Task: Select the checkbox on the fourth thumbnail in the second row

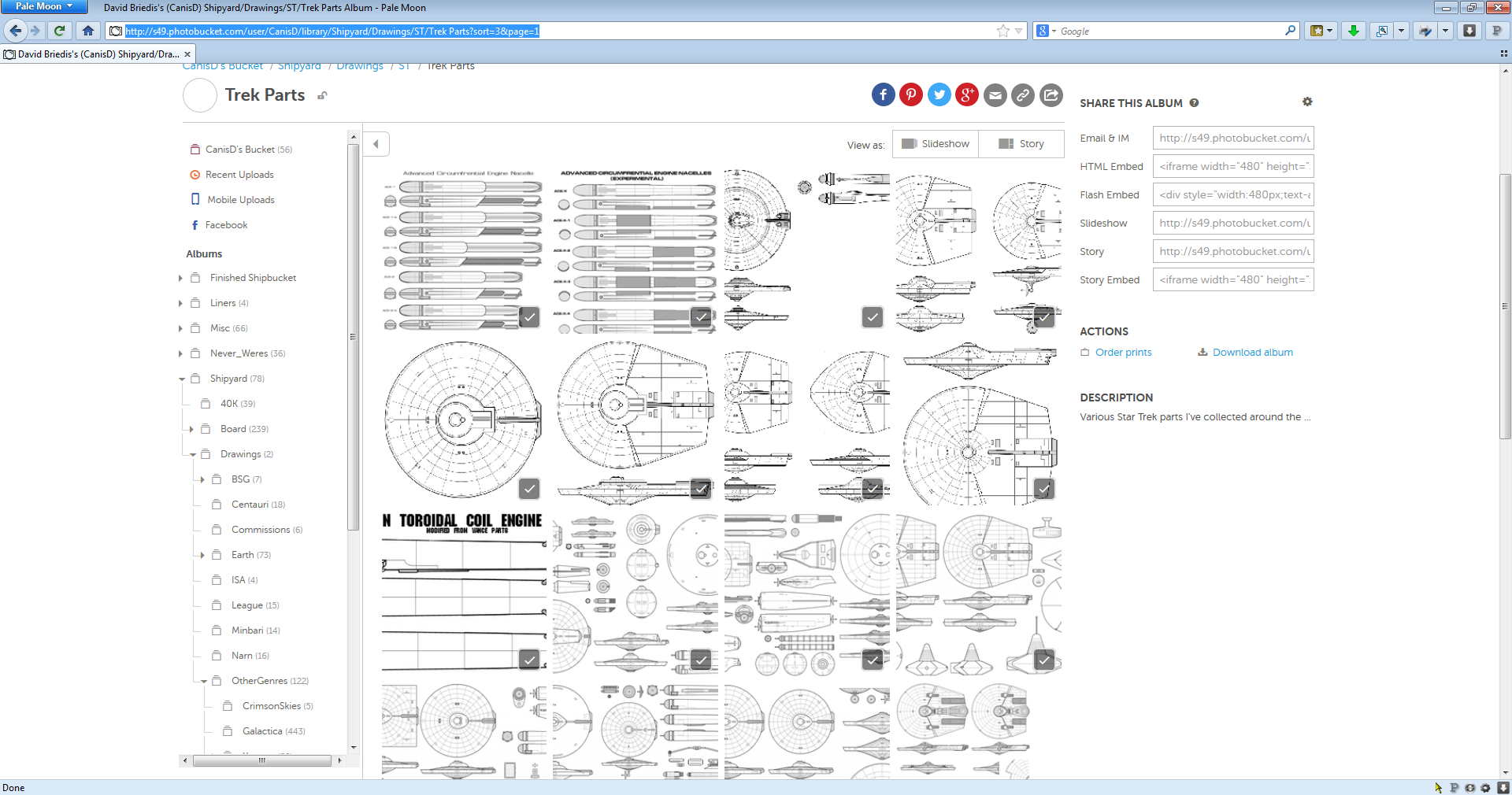Action: click(1044, 489)
